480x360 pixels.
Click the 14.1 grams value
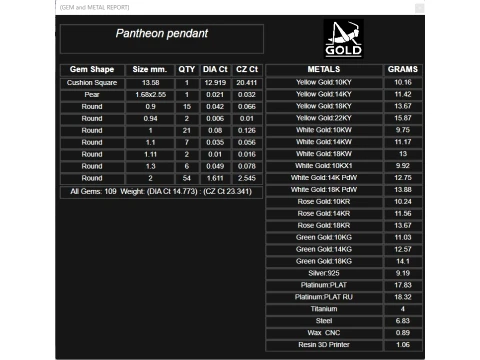coord(403,262)
